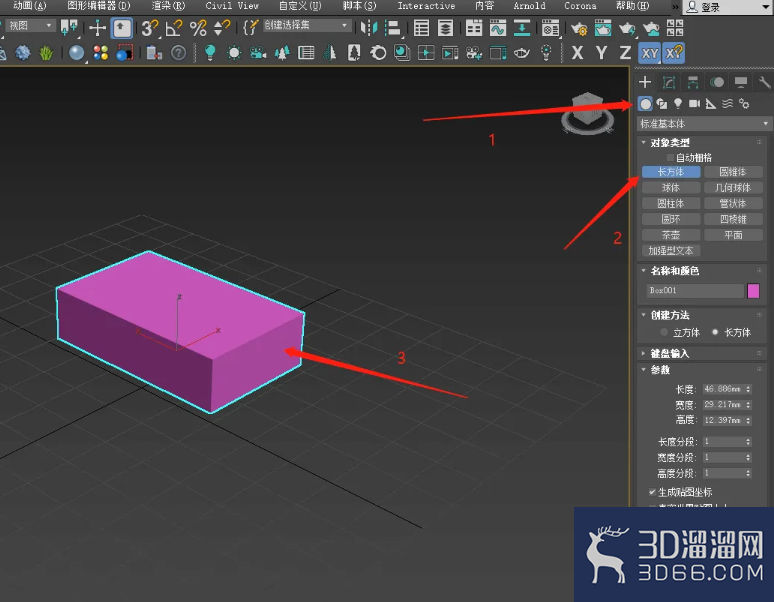Click the Select and Place tool icon

pos(121,28)
